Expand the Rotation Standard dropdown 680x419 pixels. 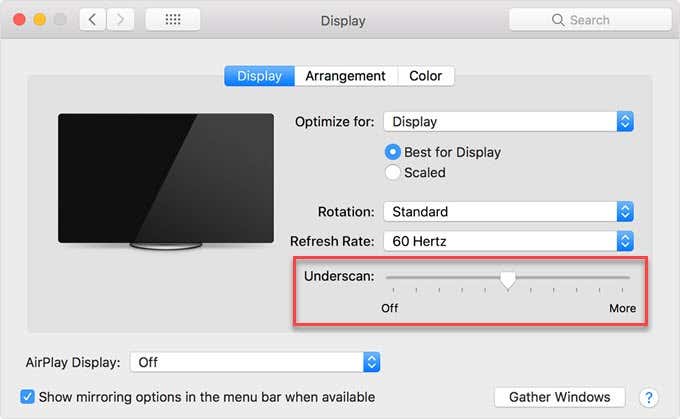click(x=508, y=212)
